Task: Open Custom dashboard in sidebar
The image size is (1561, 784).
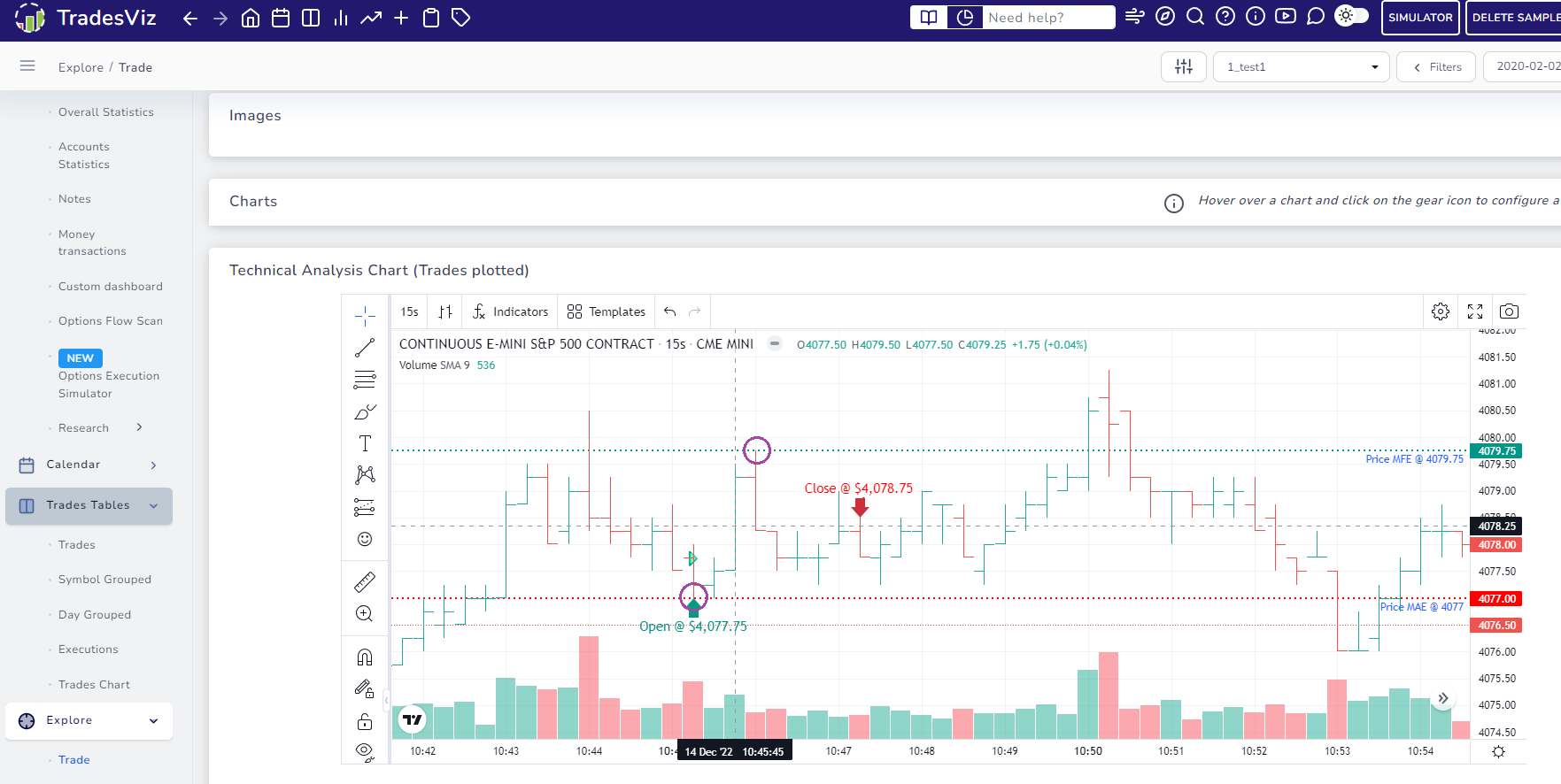Action: point(111,287)
